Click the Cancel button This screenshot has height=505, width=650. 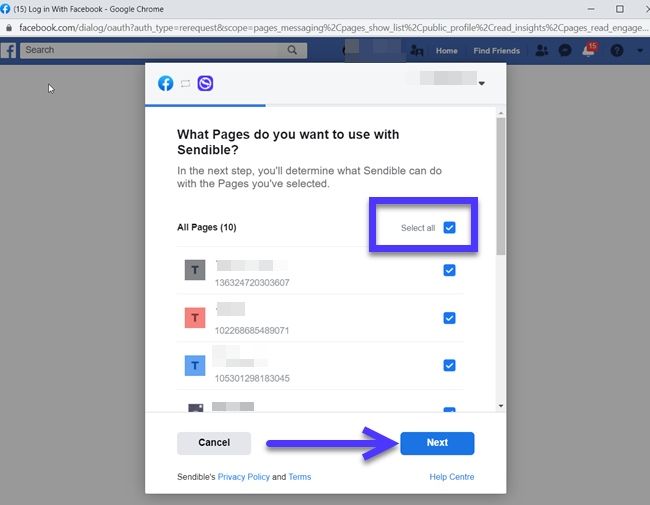[214, 443]
